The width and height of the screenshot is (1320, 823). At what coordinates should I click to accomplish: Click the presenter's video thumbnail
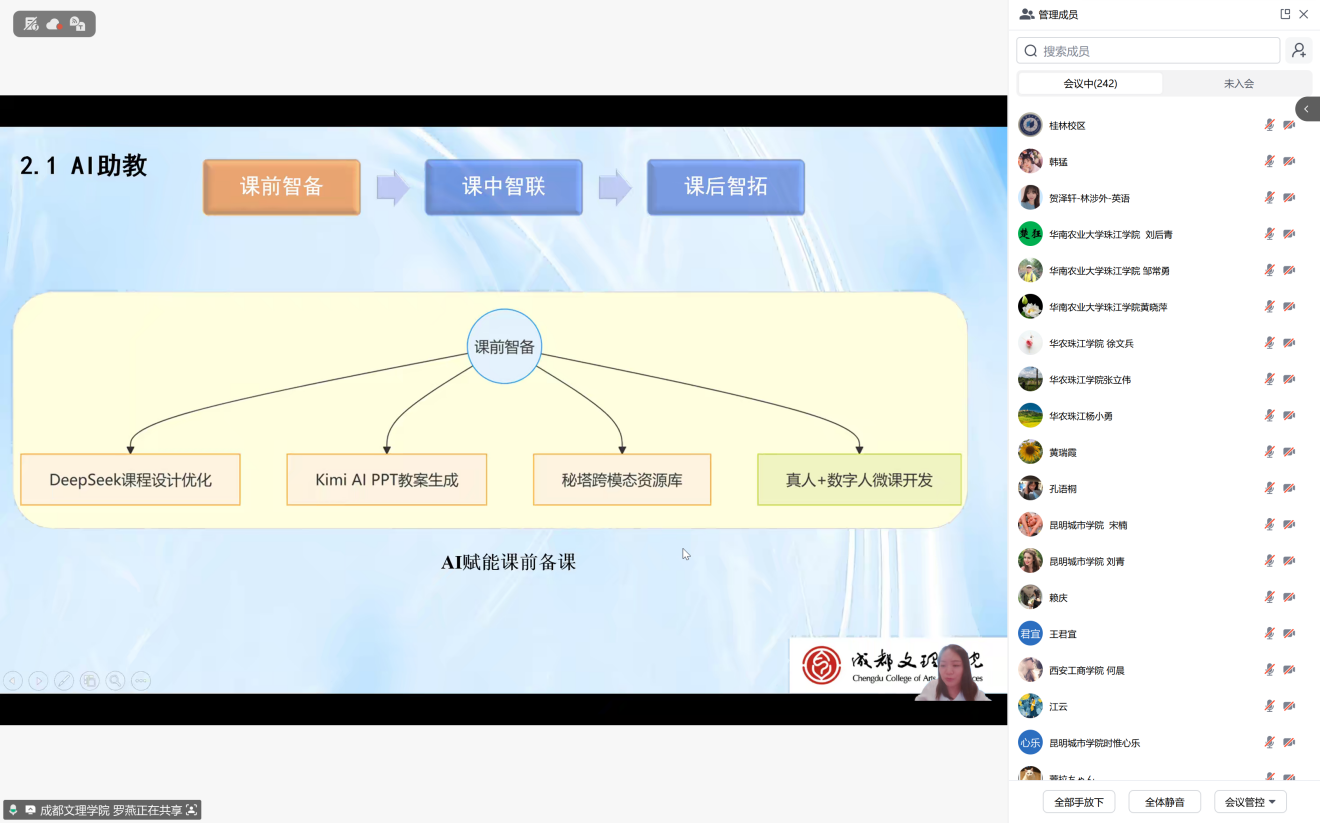click(951, 671)
